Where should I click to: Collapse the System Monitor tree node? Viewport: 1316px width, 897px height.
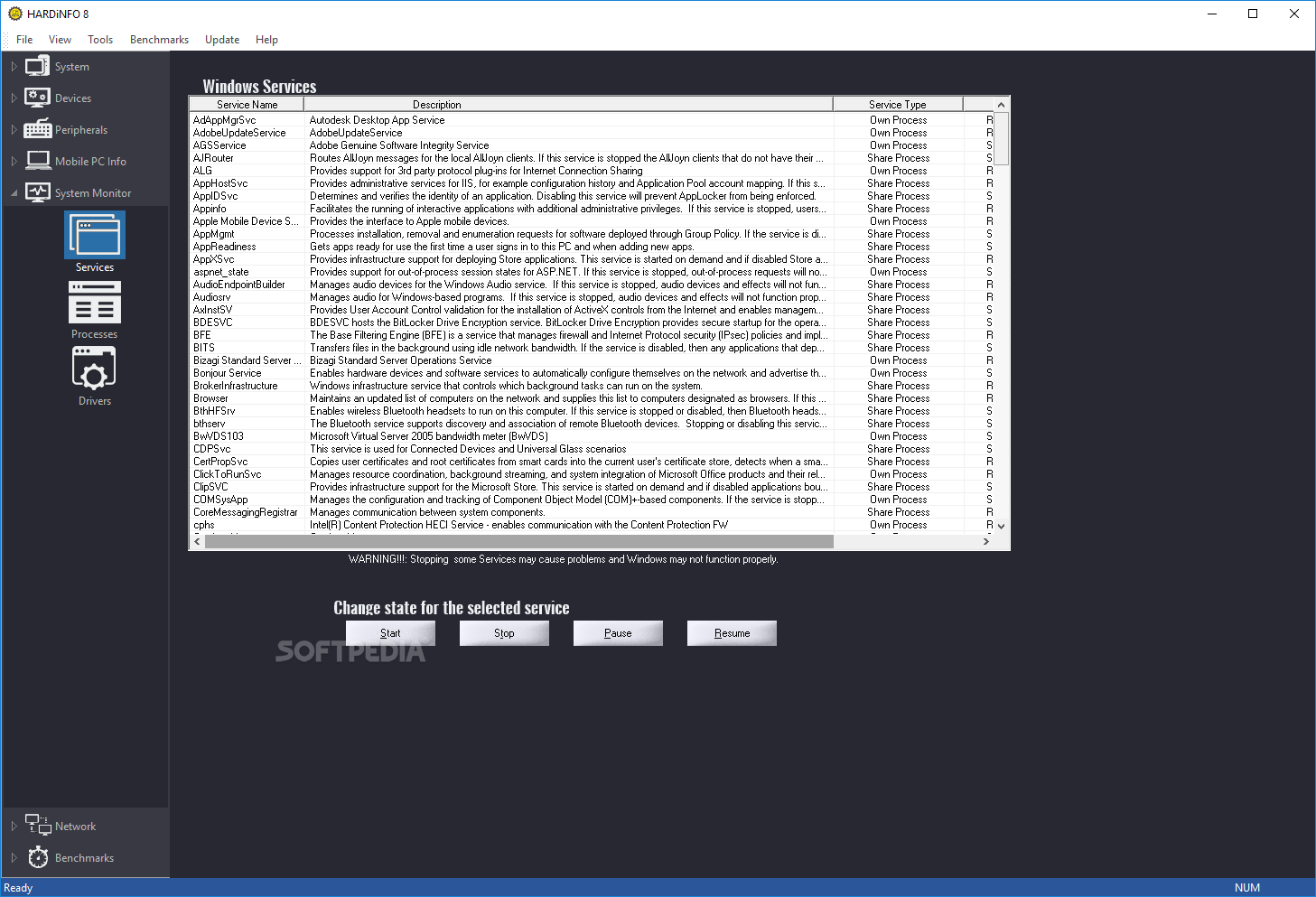pyautogui.click(x=14, y=192)
